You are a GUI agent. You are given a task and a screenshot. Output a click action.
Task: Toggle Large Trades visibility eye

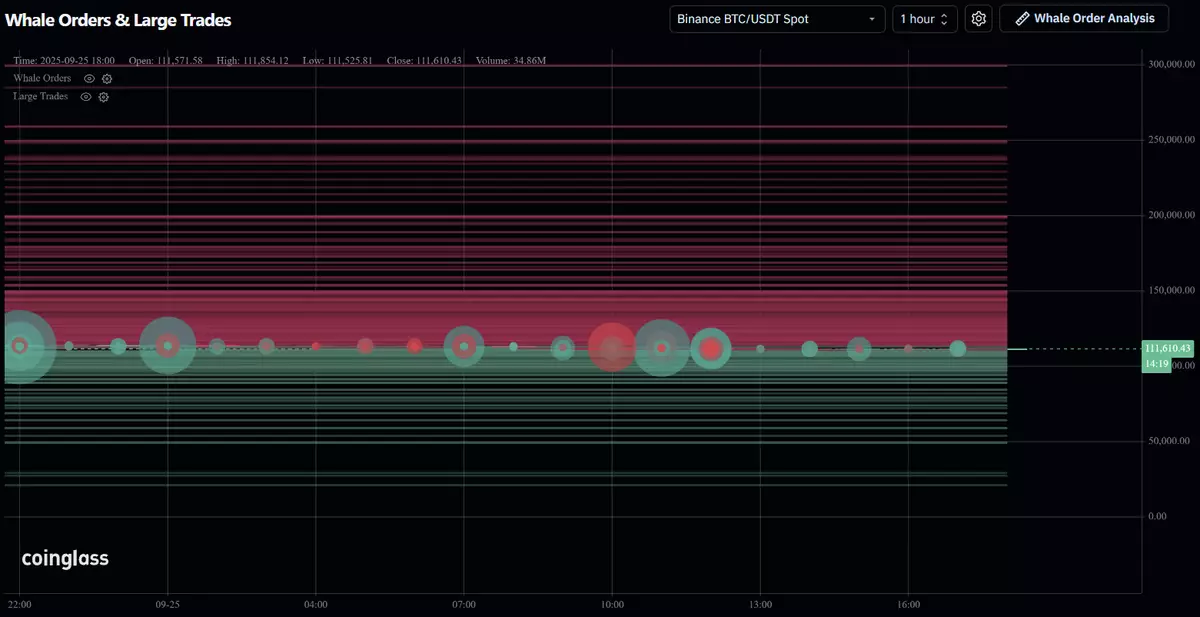(x=85, y=97)
